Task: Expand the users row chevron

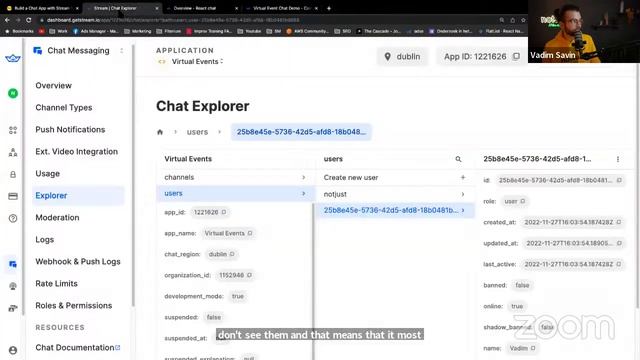Action: tap(304, 193)
